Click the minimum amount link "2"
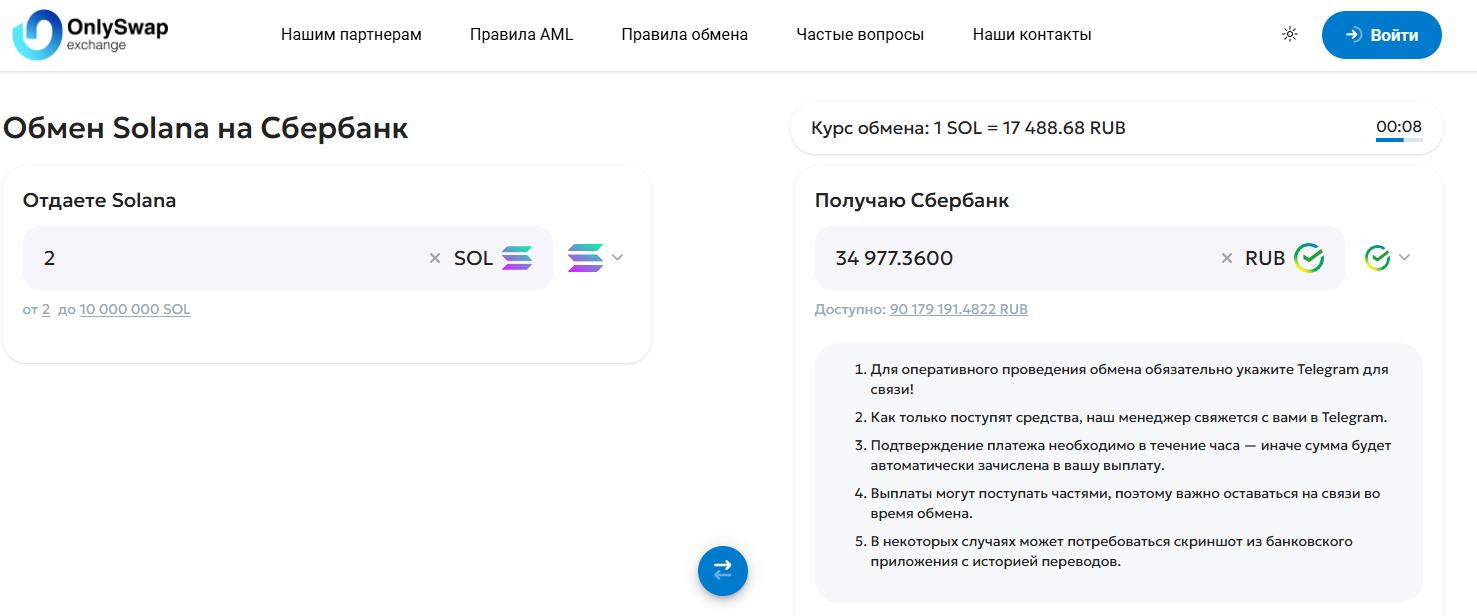Screen dimensions: 1477x616 click(x=46, y=310)
